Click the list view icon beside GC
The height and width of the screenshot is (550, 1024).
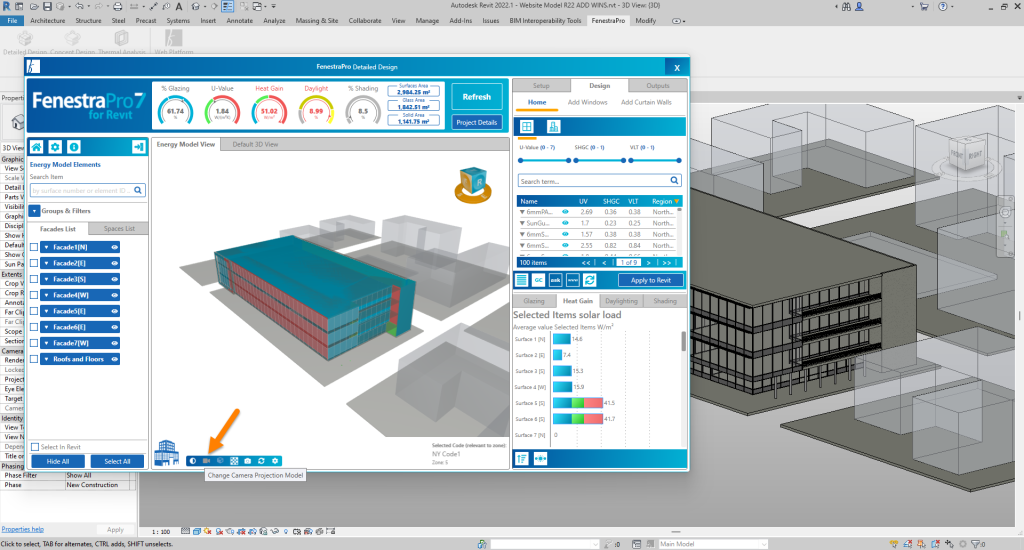click(521, 280)
